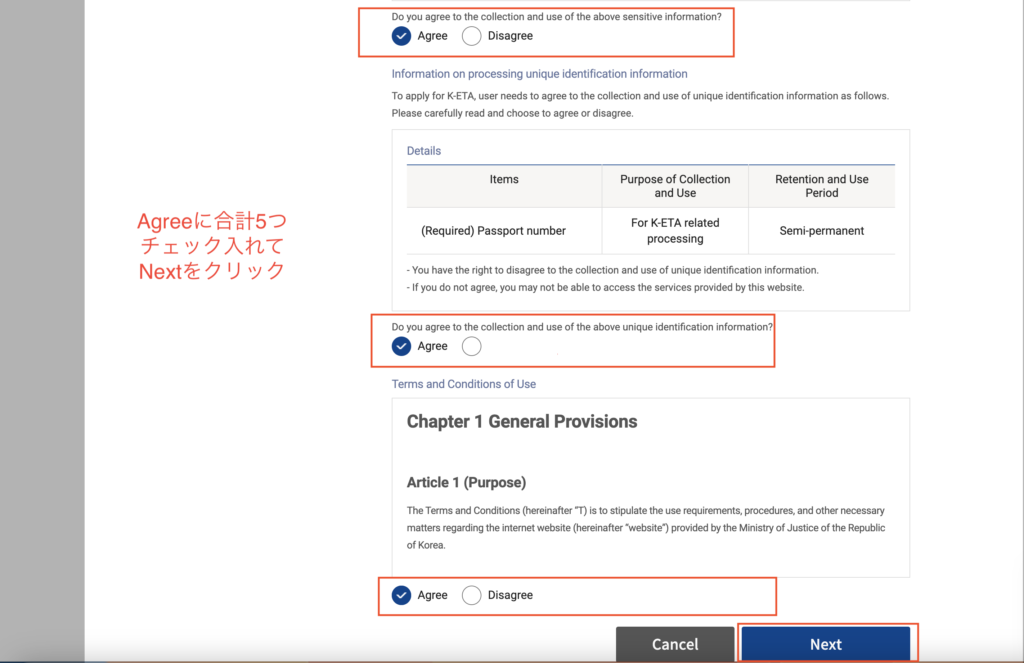The height and width of the screenshot is (663, 1024).
Task: Click the For K-ETA related processing cell
Action: click(675, 231)
